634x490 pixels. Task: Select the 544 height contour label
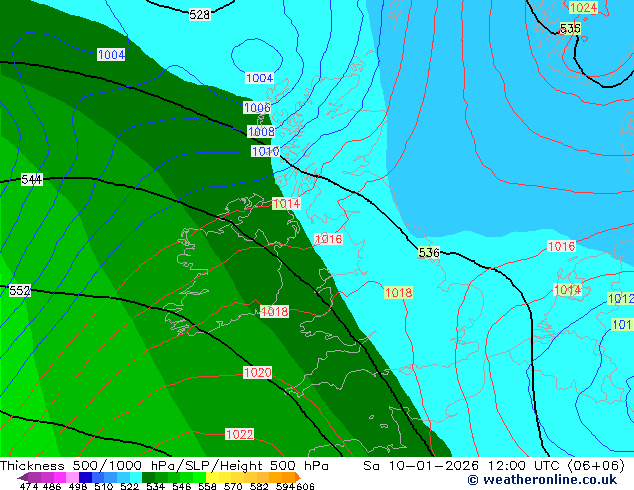32,179
